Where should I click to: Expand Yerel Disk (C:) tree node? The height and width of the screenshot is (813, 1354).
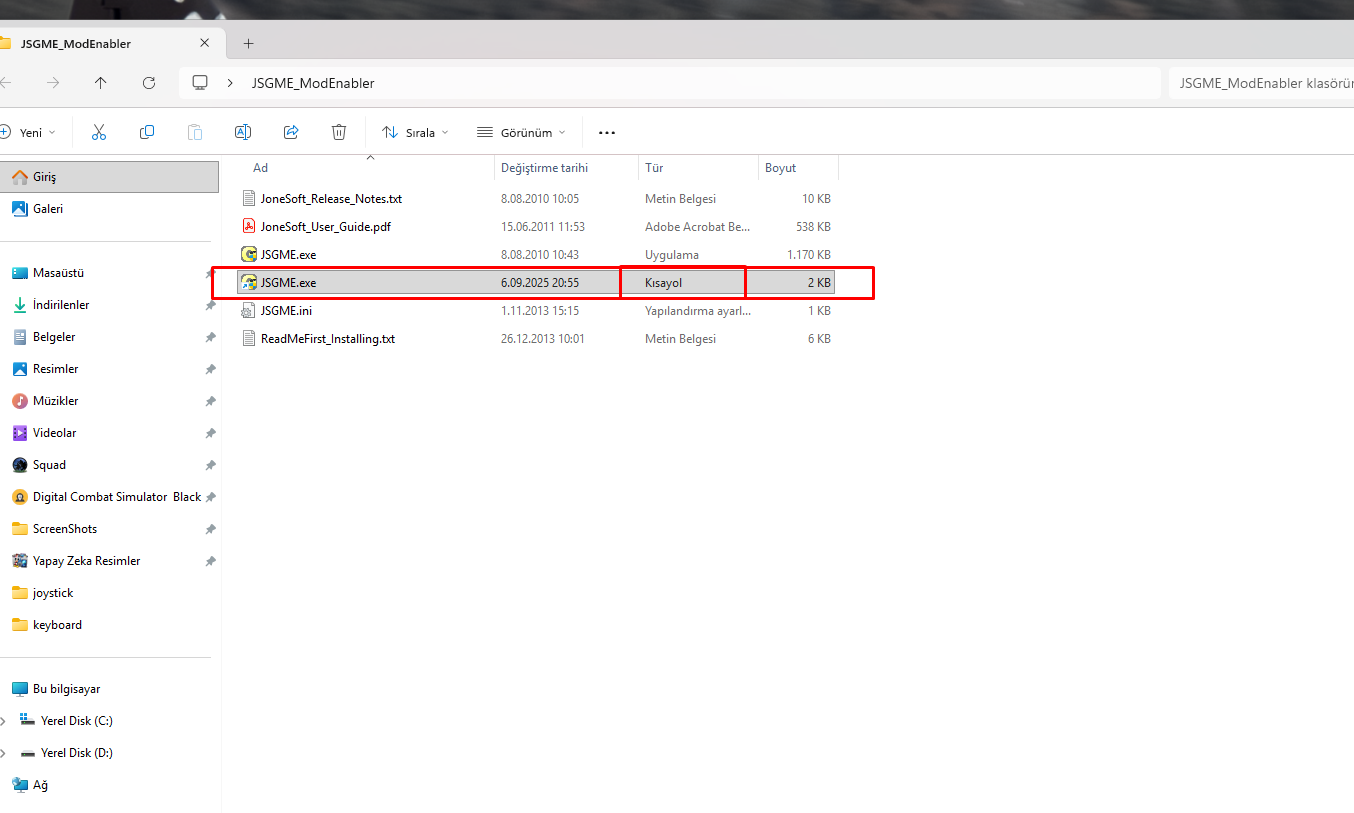click(4, 721)
